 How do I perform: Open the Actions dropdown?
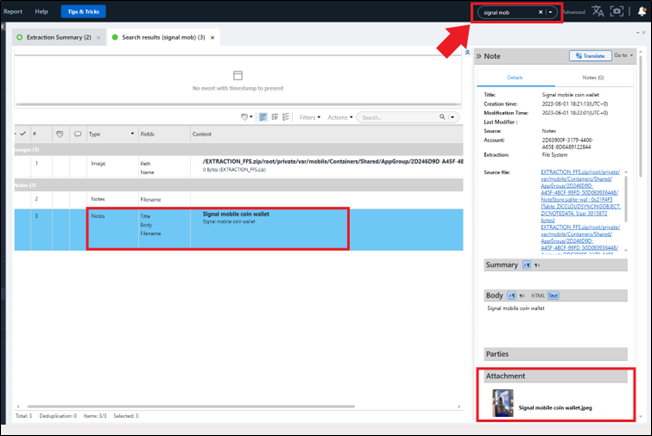point(339,117)
